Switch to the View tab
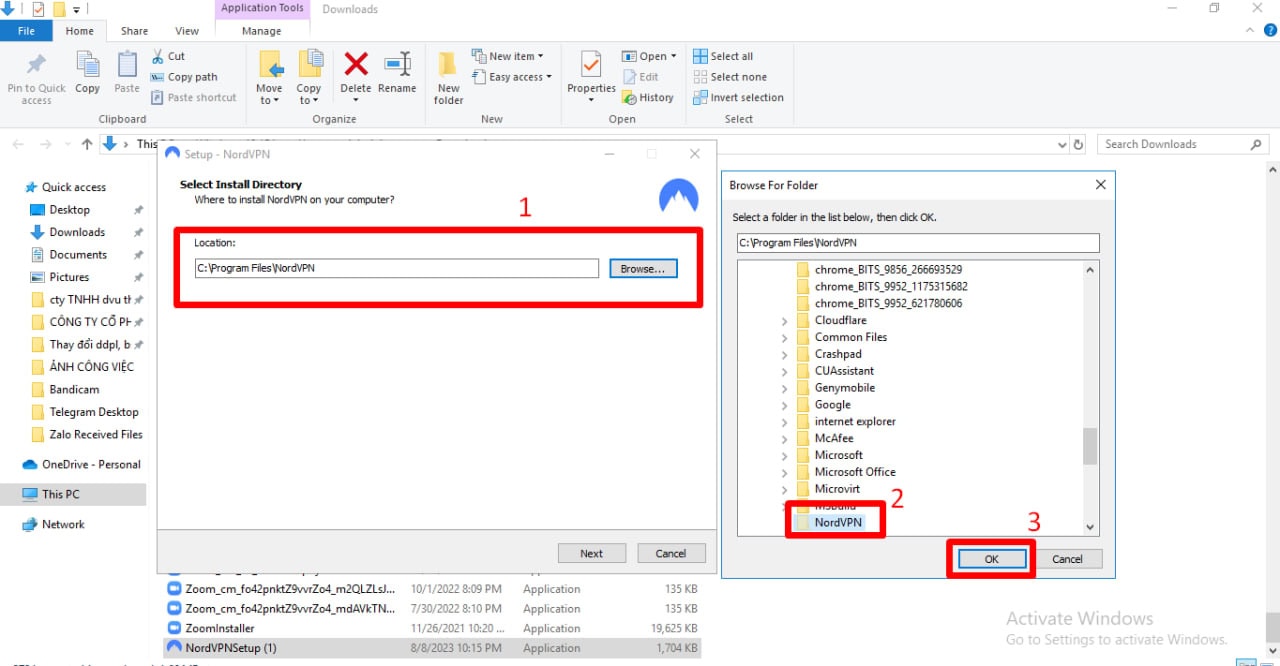Screen dimensions: 1280x666 [187, 31]
